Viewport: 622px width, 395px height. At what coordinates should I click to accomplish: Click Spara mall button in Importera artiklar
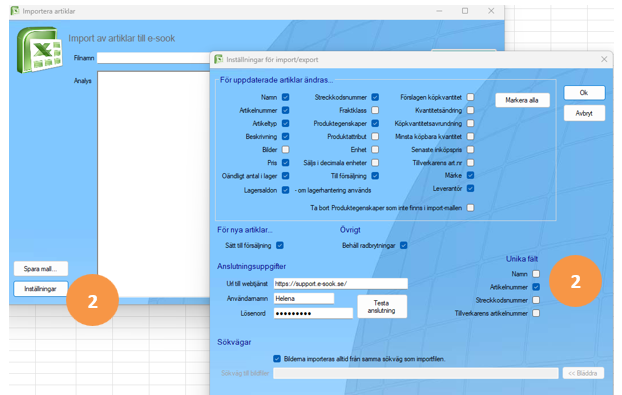(x=40, y=268)
